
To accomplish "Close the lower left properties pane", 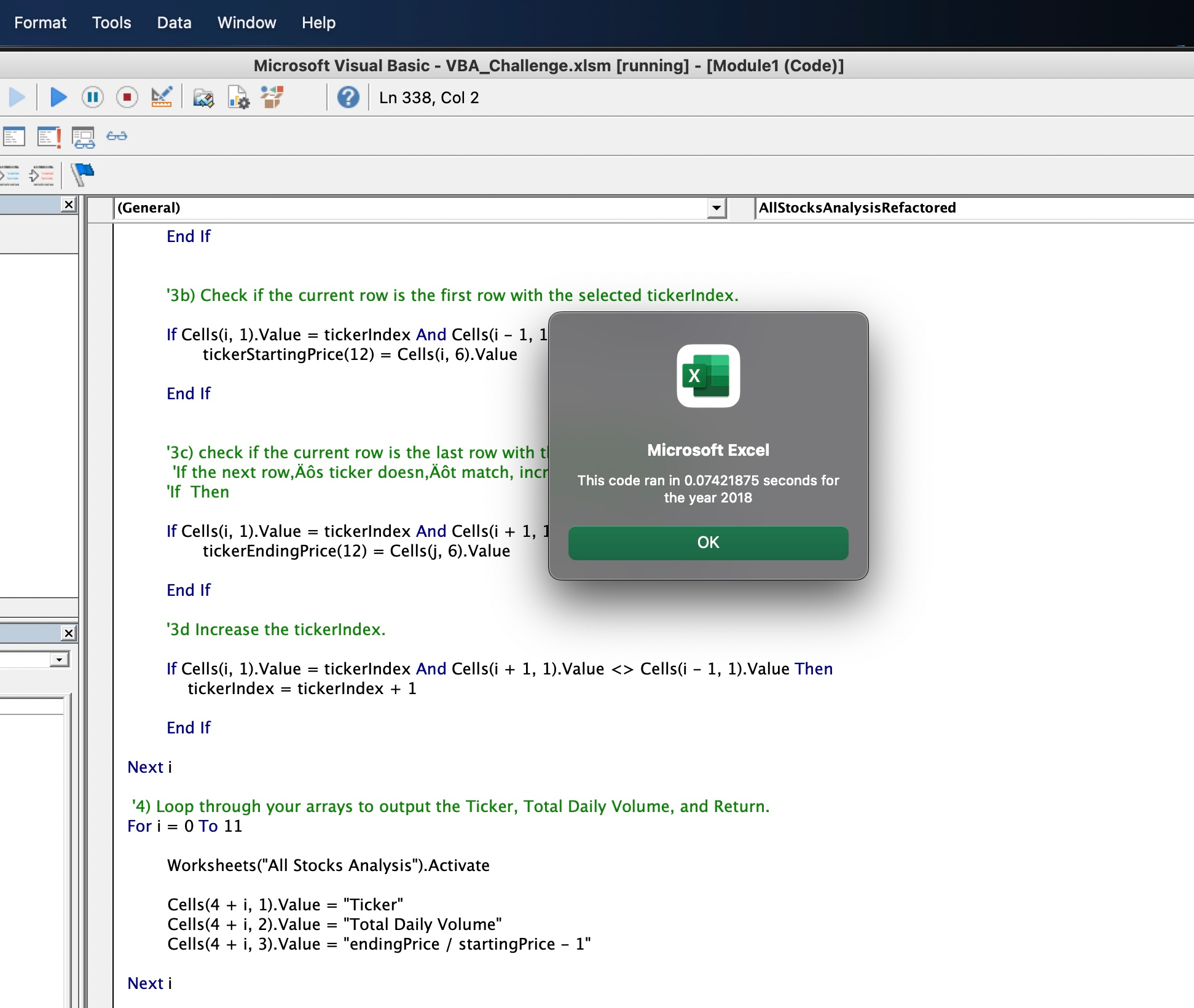I will click(x=69, y=633).
